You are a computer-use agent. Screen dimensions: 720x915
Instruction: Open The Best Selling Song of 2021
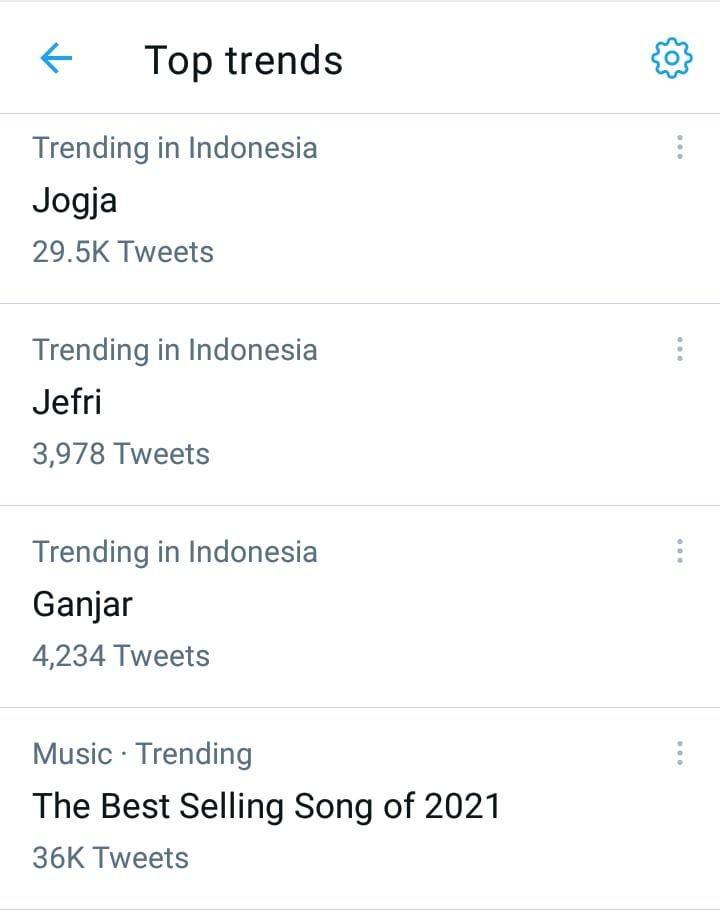(x=267, y=807)
